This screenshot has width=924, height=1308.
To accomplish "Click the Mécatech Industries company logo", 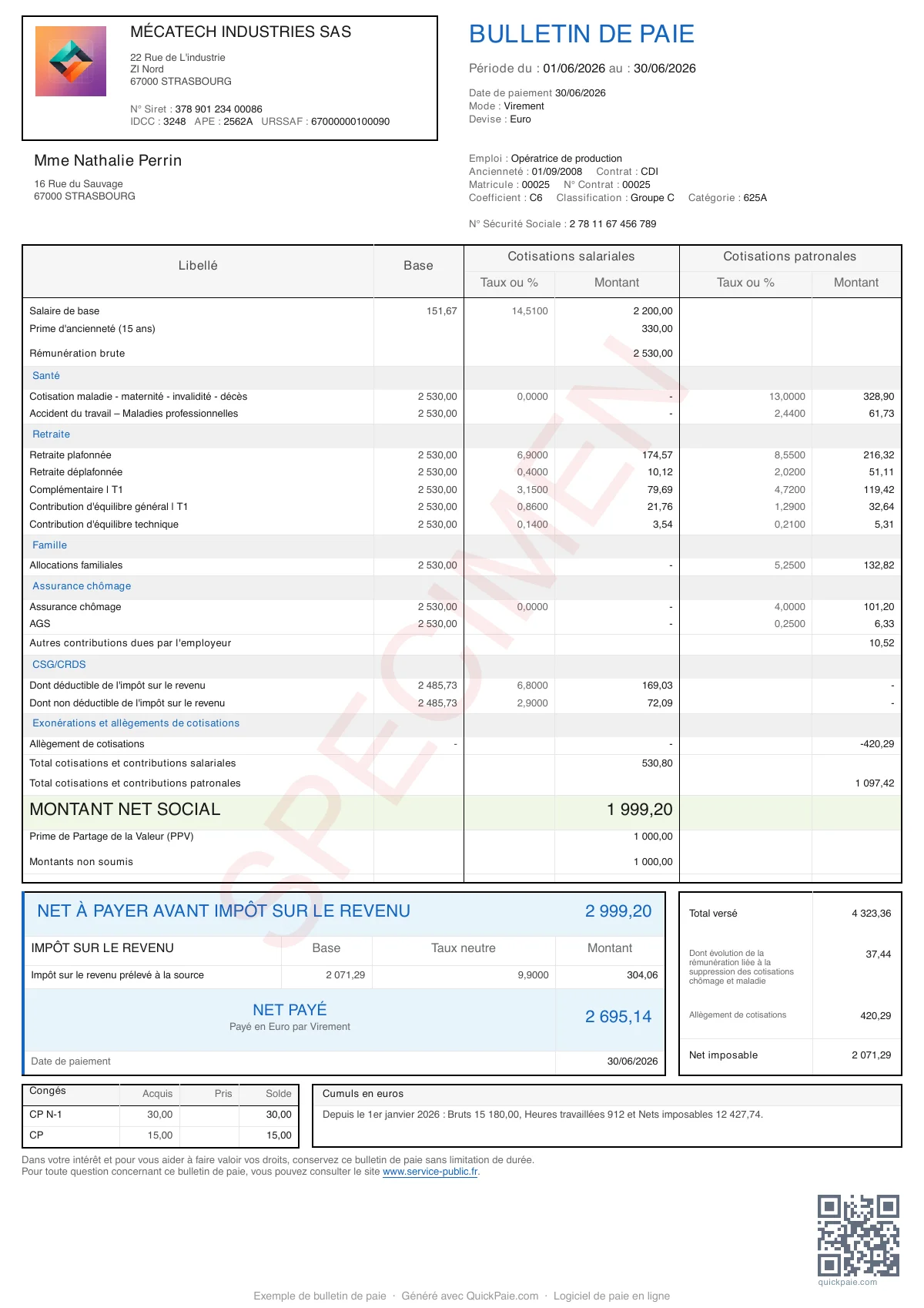I will (x=71, y=62).
